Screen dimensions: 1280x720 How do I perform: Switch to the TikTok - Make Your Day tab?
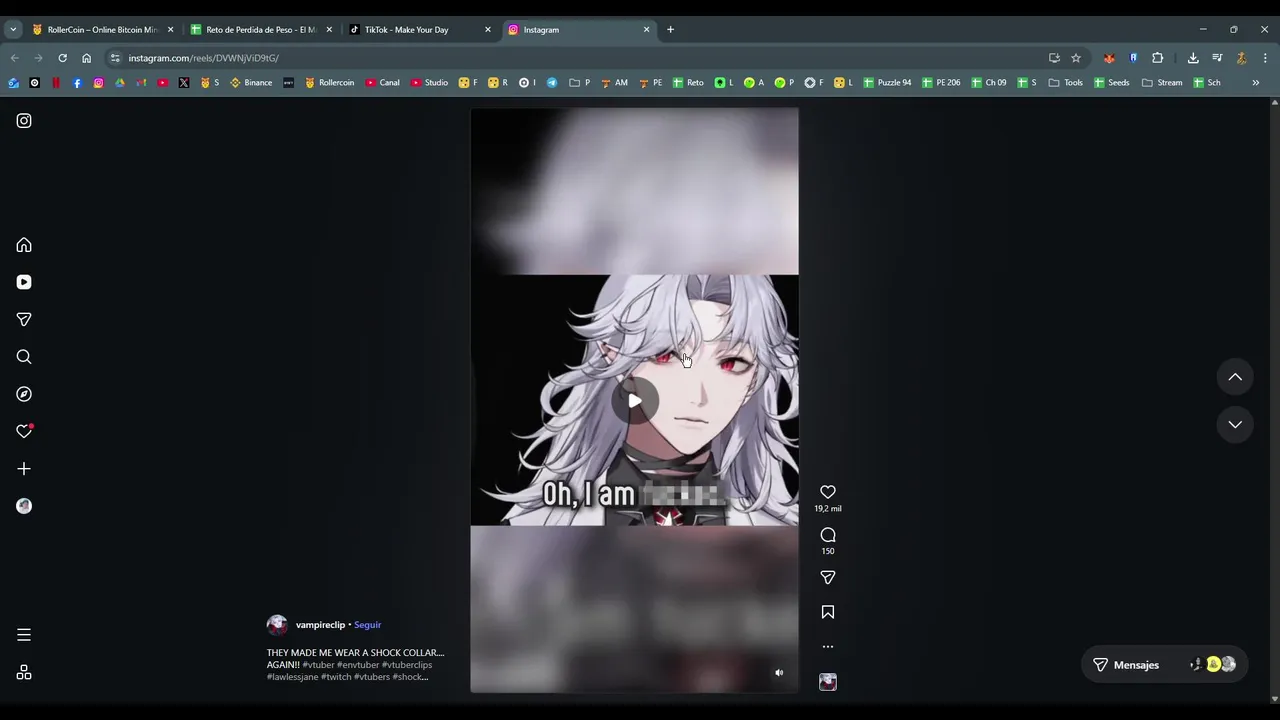(419, 30)
